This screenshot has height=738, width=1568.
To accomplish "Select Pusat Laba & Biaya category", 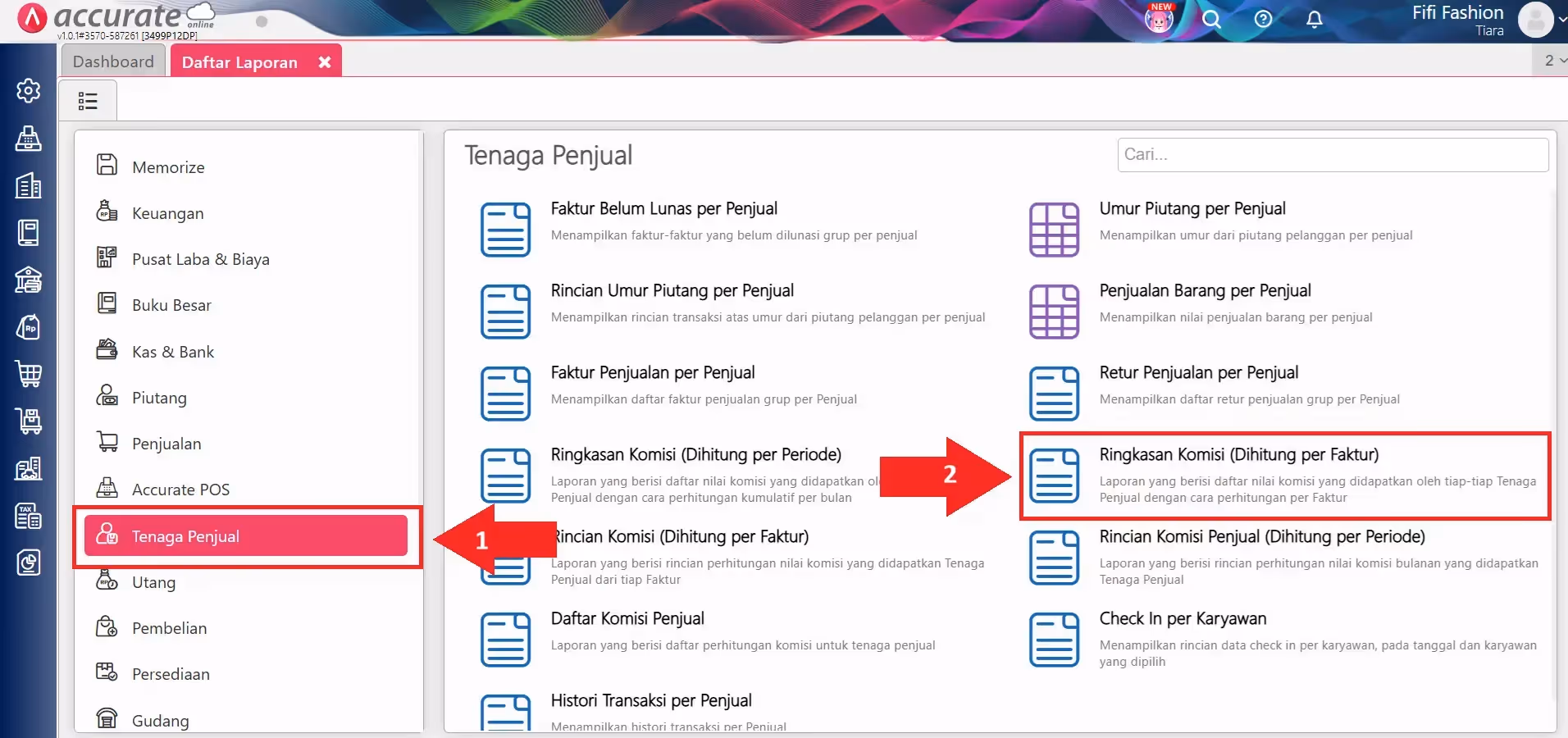I will pos(246,259).
